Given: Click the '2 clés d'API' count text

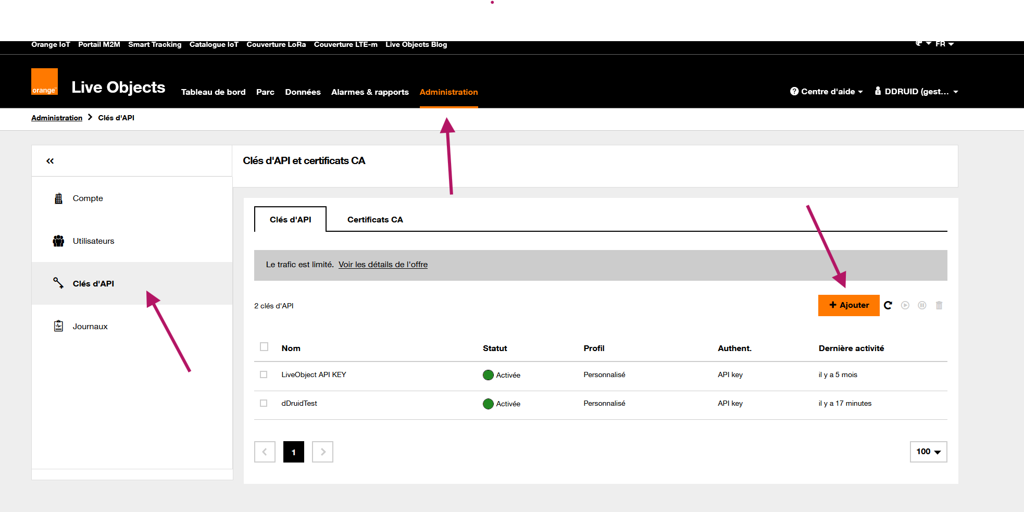Looking at the screenshot, I should coord(274,306).
